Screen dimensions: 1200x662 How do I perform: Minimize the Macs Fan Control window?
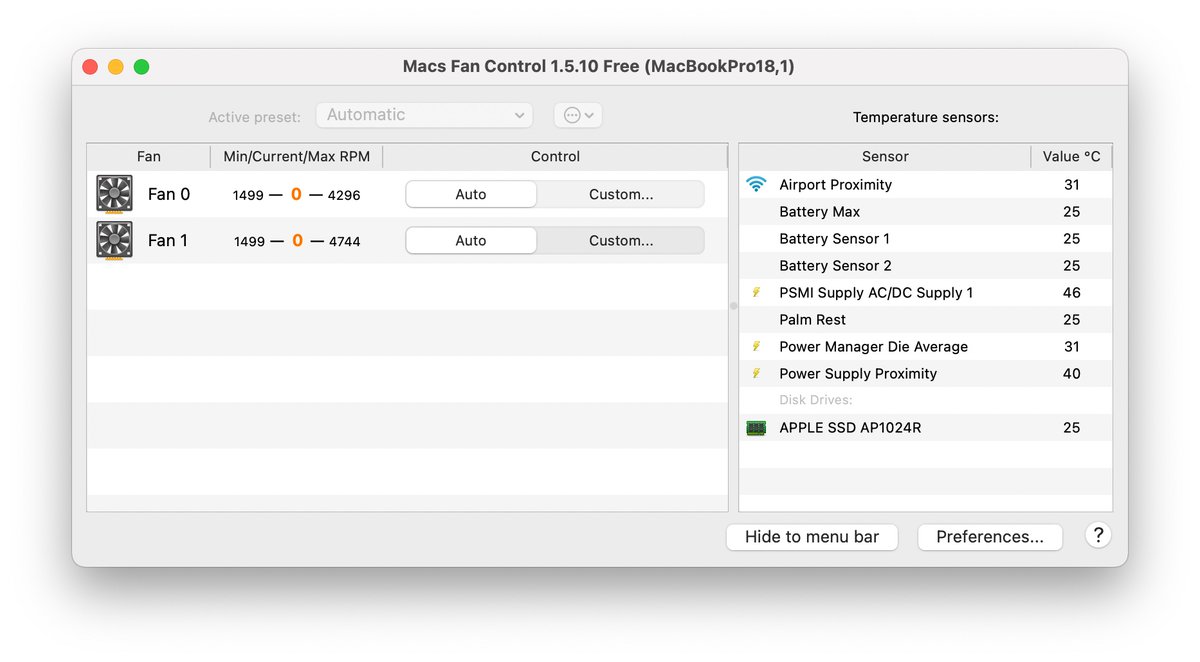pos(116,67)
